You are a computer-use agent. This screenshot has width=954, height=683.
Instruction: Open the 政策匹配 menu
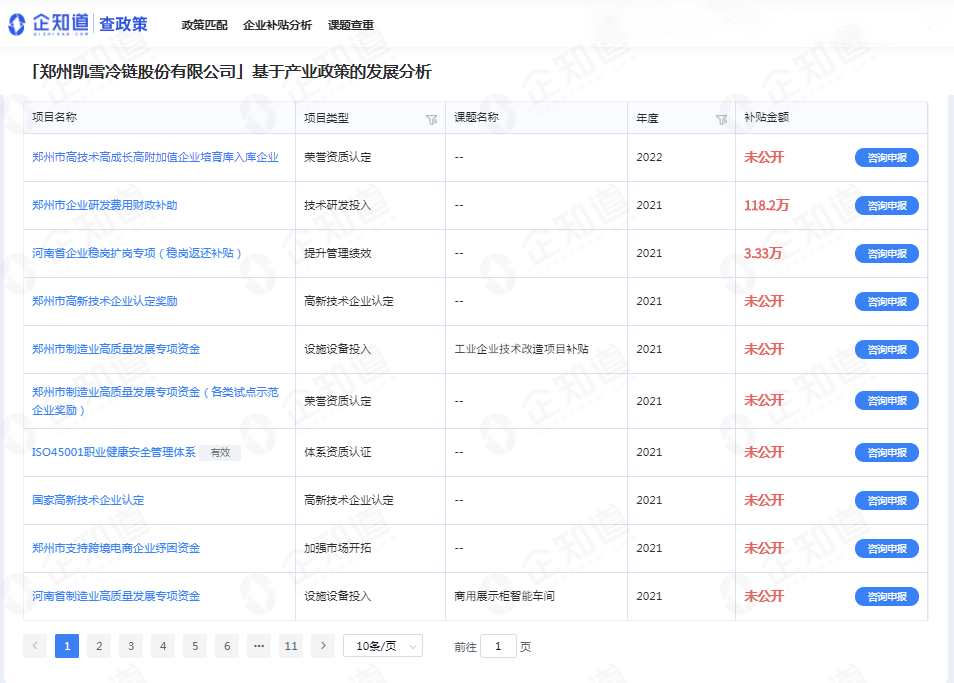[x=204, y=25]
